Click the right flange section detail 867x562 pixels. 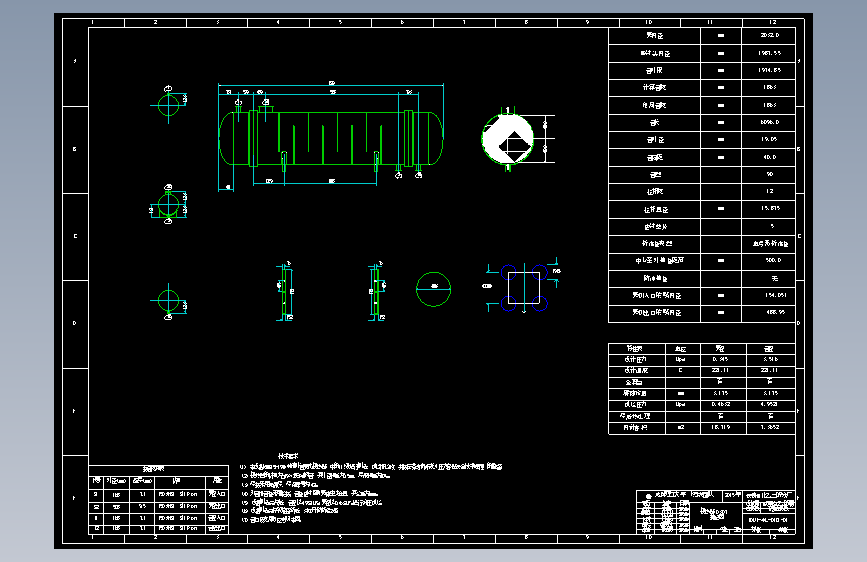(x=377, y=292)
